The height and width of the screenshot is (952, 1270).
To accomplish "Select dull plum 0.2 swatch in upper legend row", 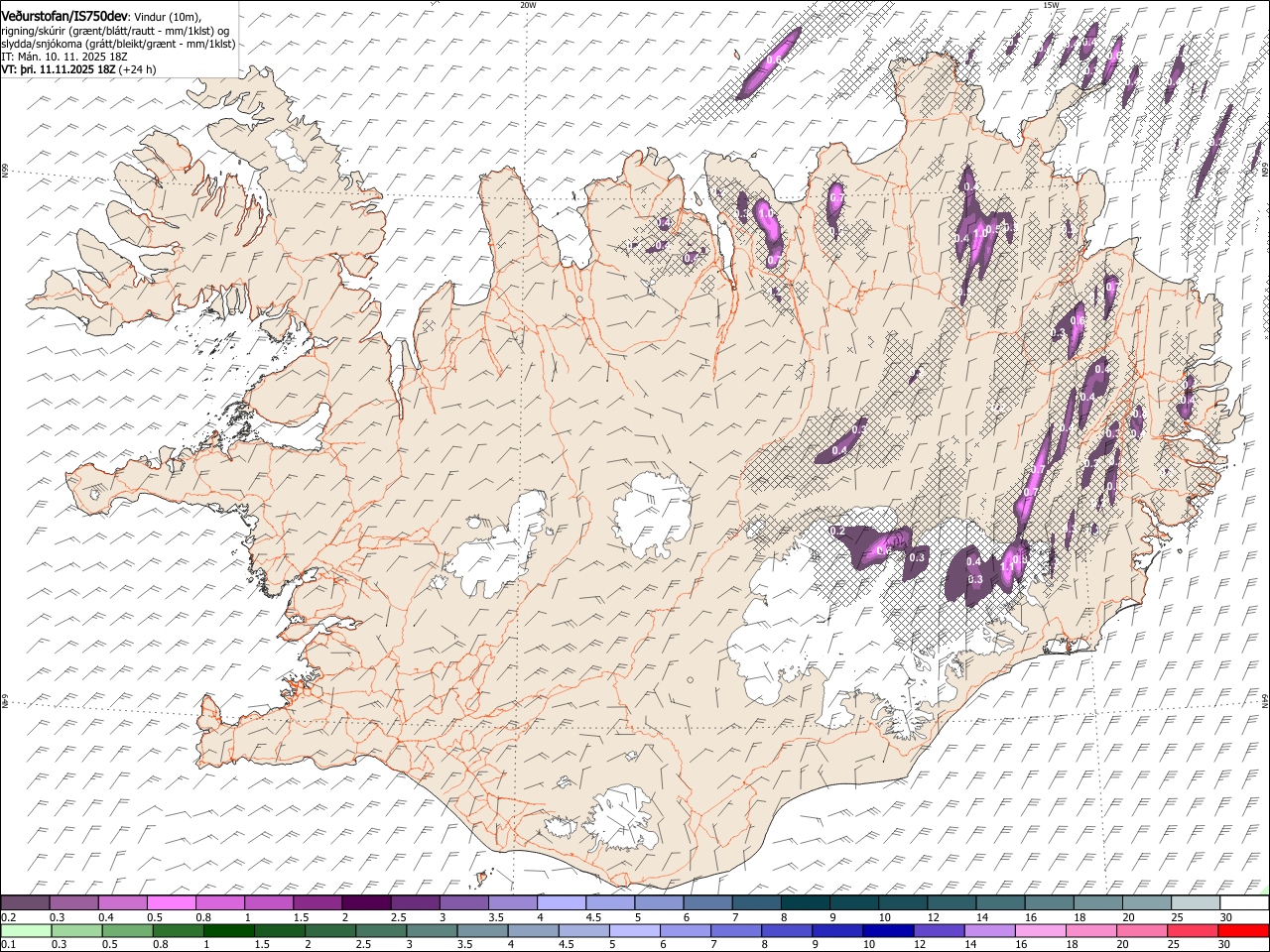I will [x=25, y=902].
